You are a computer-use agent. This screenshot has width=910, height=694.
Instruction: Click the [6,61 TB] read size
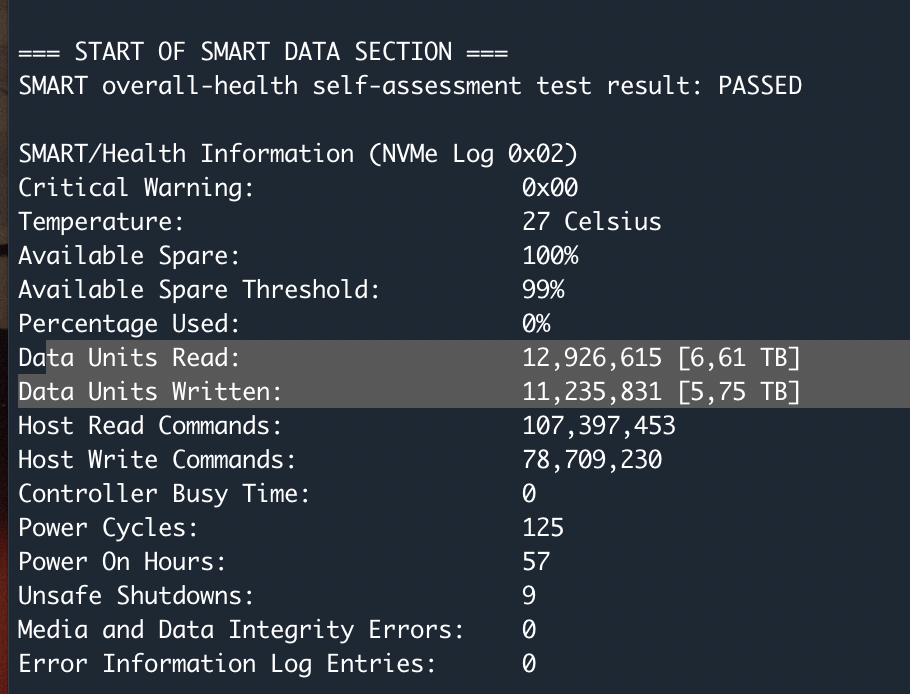point(738,357)
